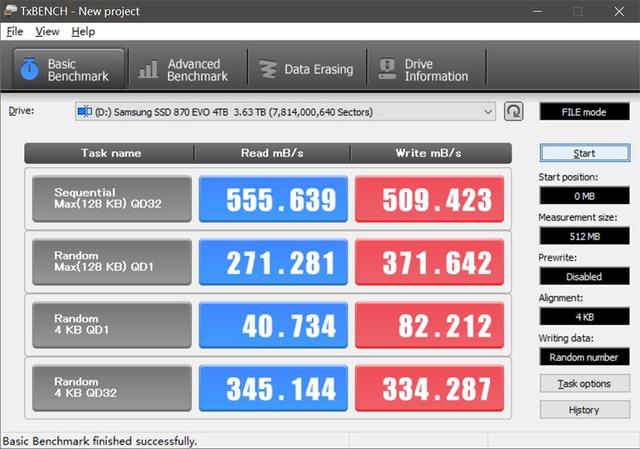
Task: Click the Write mB/s column header
Action: tap(429, 153)
